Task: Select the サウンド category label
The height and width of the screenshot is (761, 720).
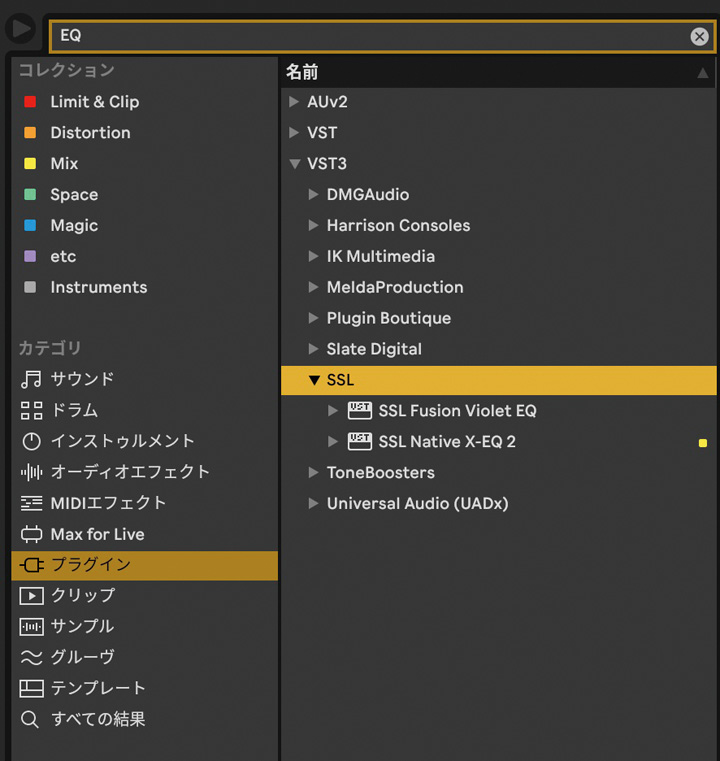Action: point(82,379)
